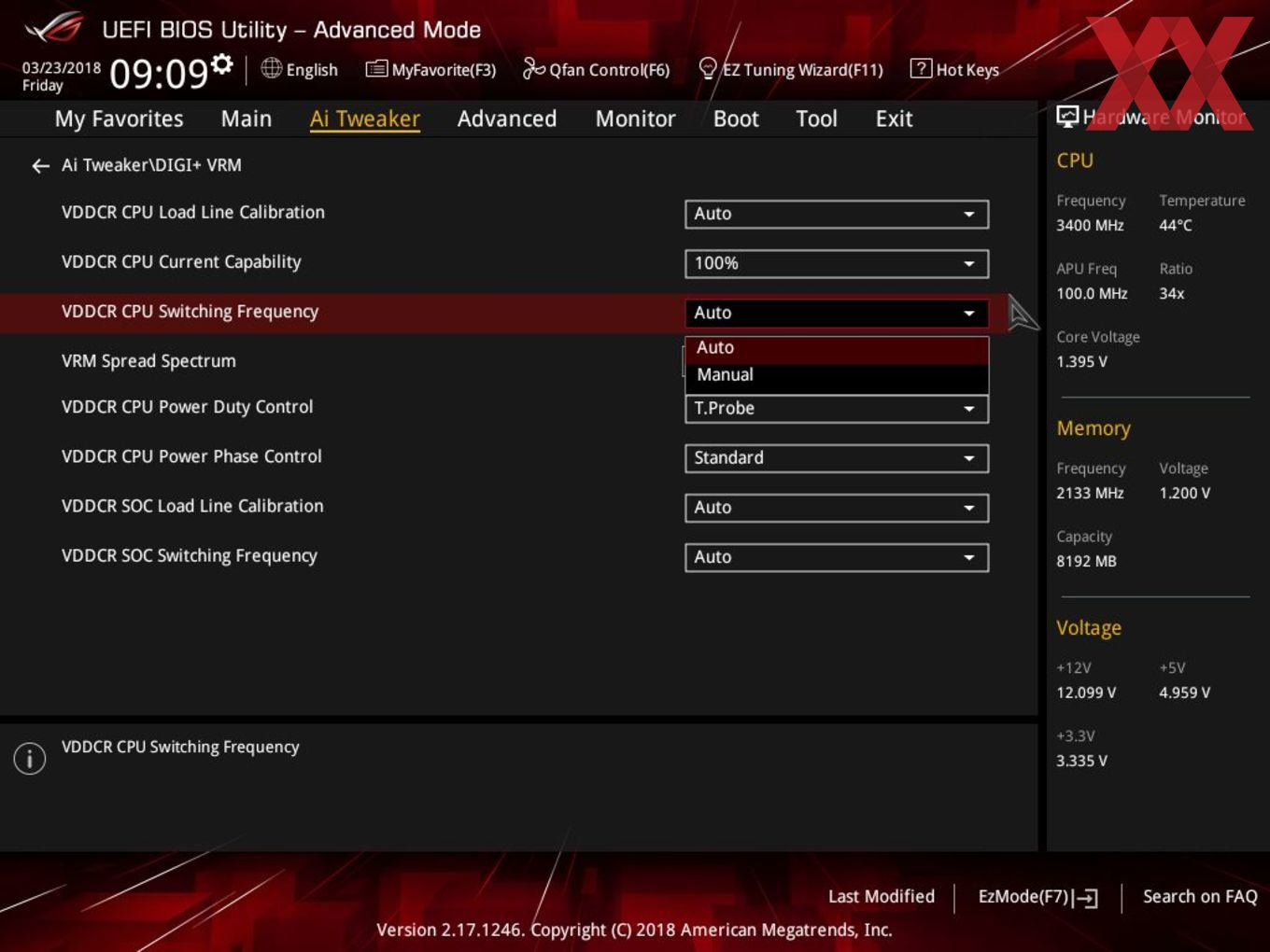Open VDDCR SOC Switching Frequency dropdown

pos(837,557)
